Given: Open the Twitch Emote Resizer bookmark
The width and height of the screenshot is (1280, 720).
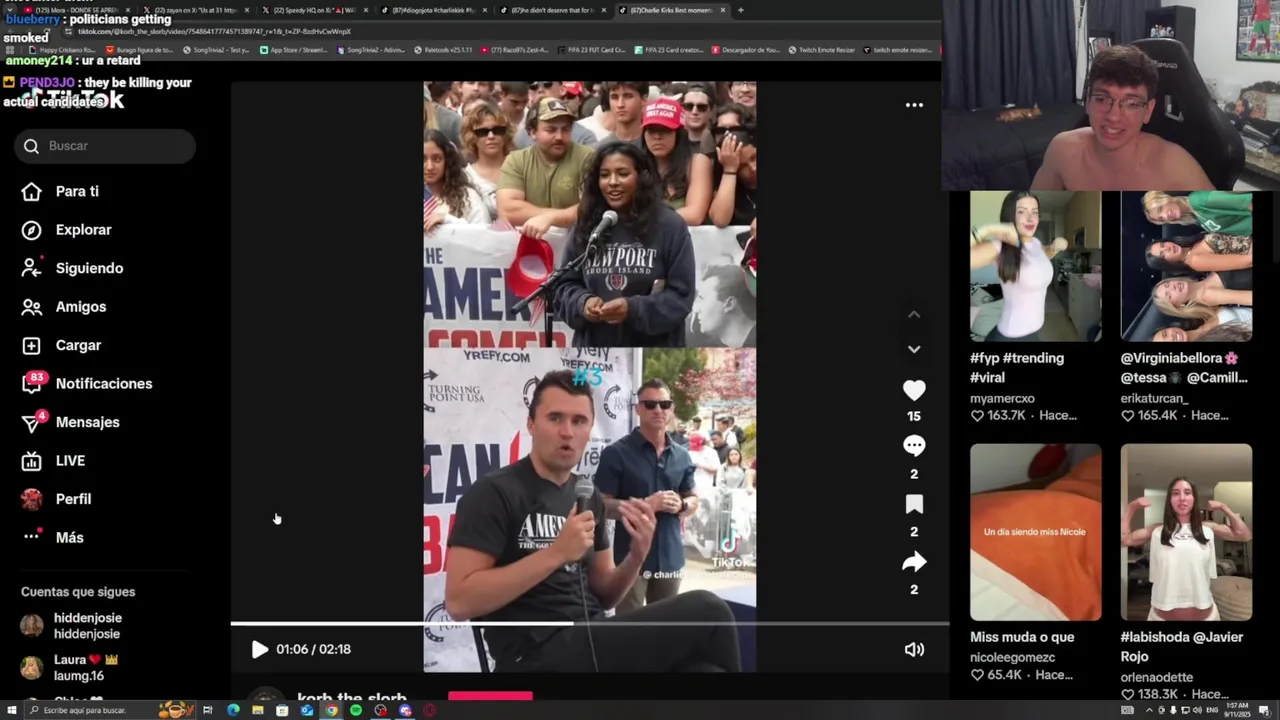Looking at the screenshot, I should [822, 49].
